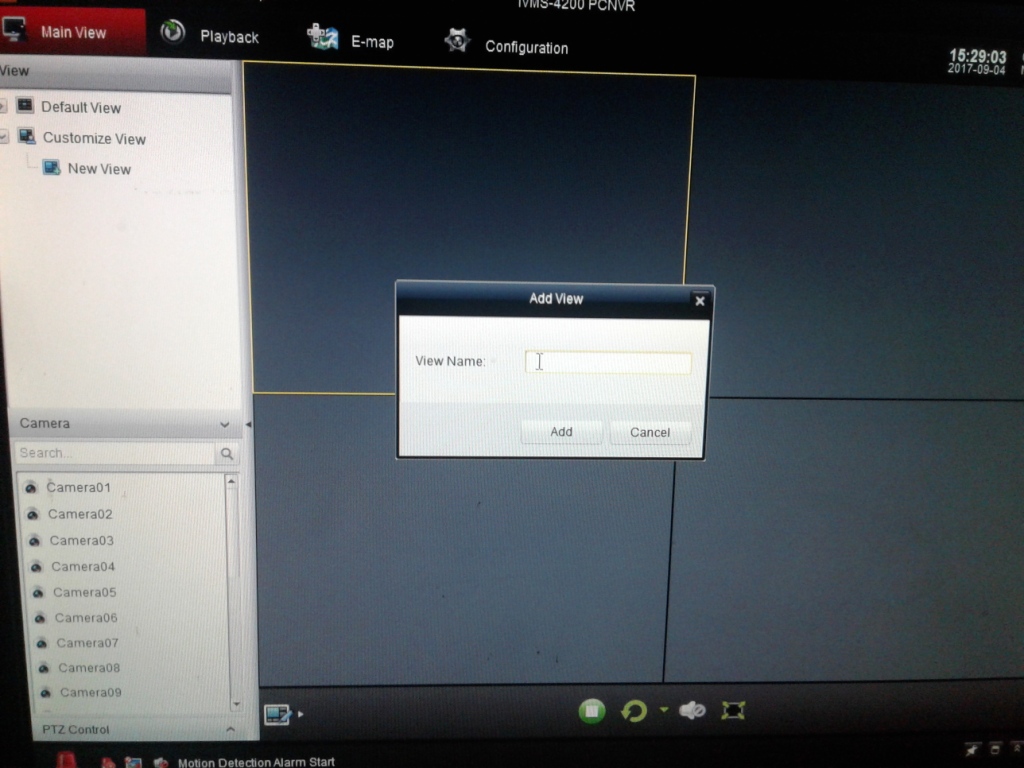Screen dimensions: 1024x768
Task: Click the green stop live view button
Action: pos(592,711)
